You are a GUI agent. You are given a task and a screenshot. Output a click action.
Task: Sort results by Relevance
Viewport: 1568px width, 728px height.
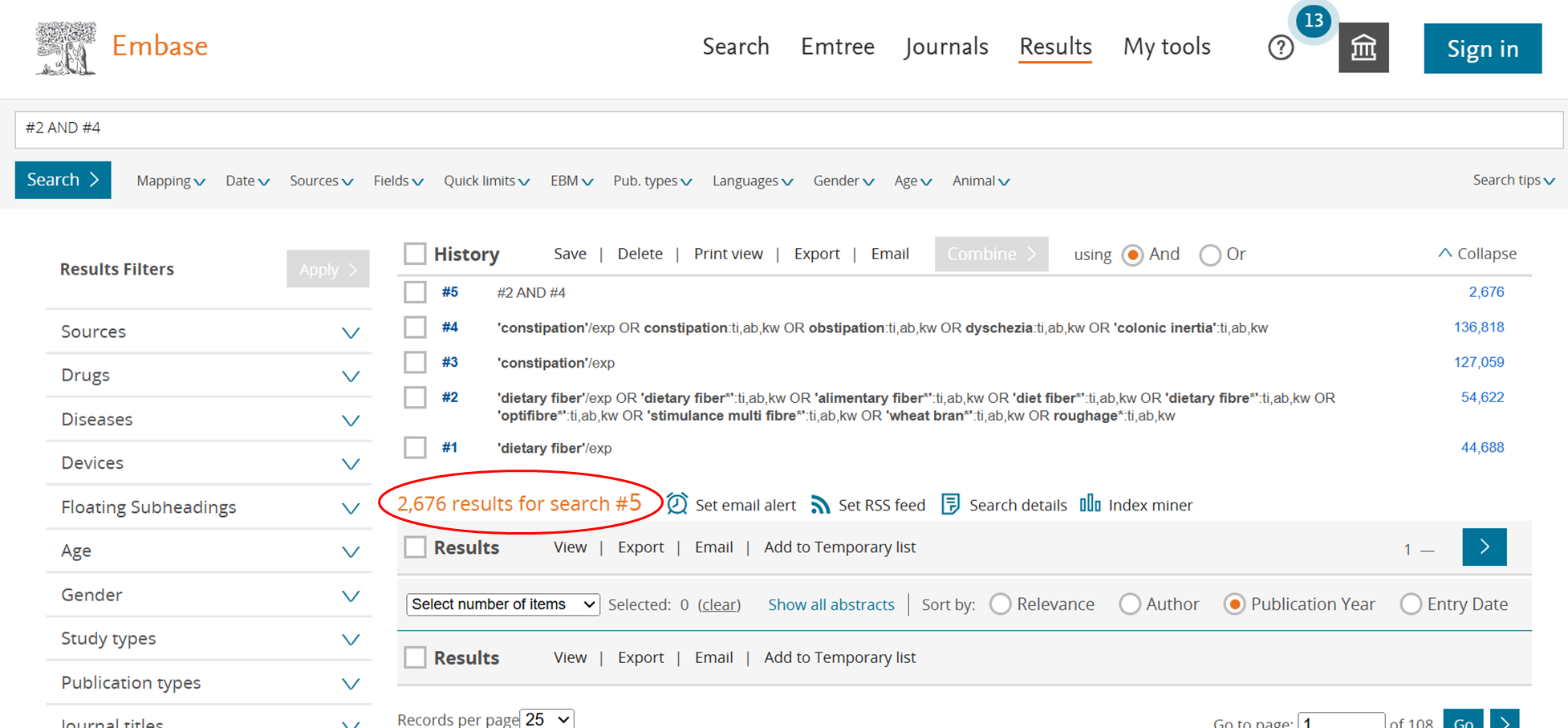(1000, 604)
